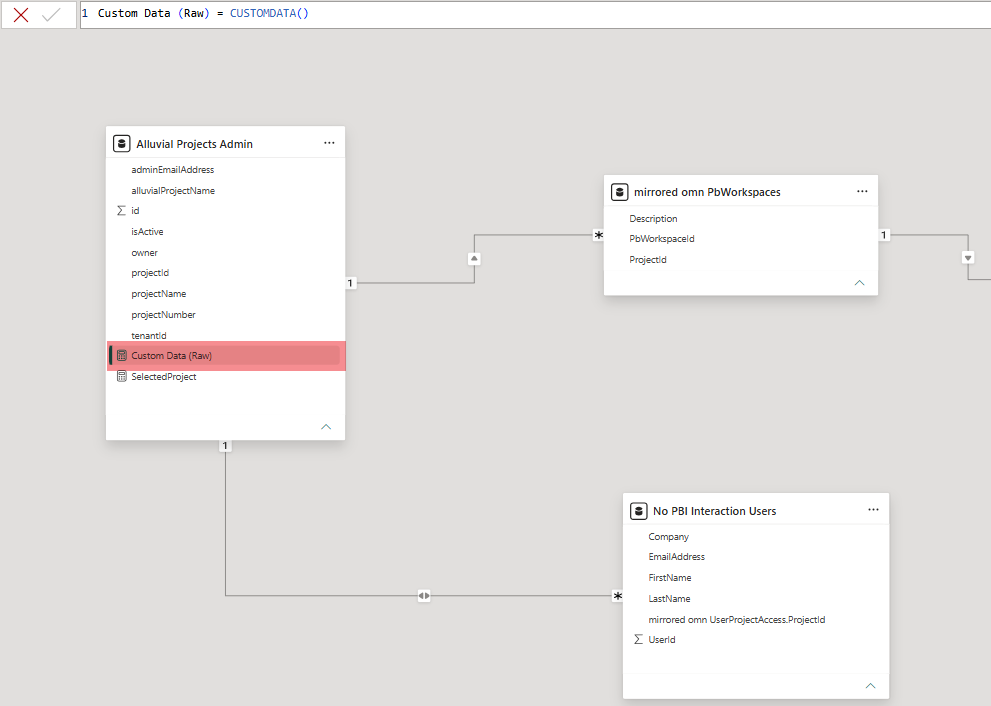Open No PBI Interaction Users options menu

click(x=873, y=509)
